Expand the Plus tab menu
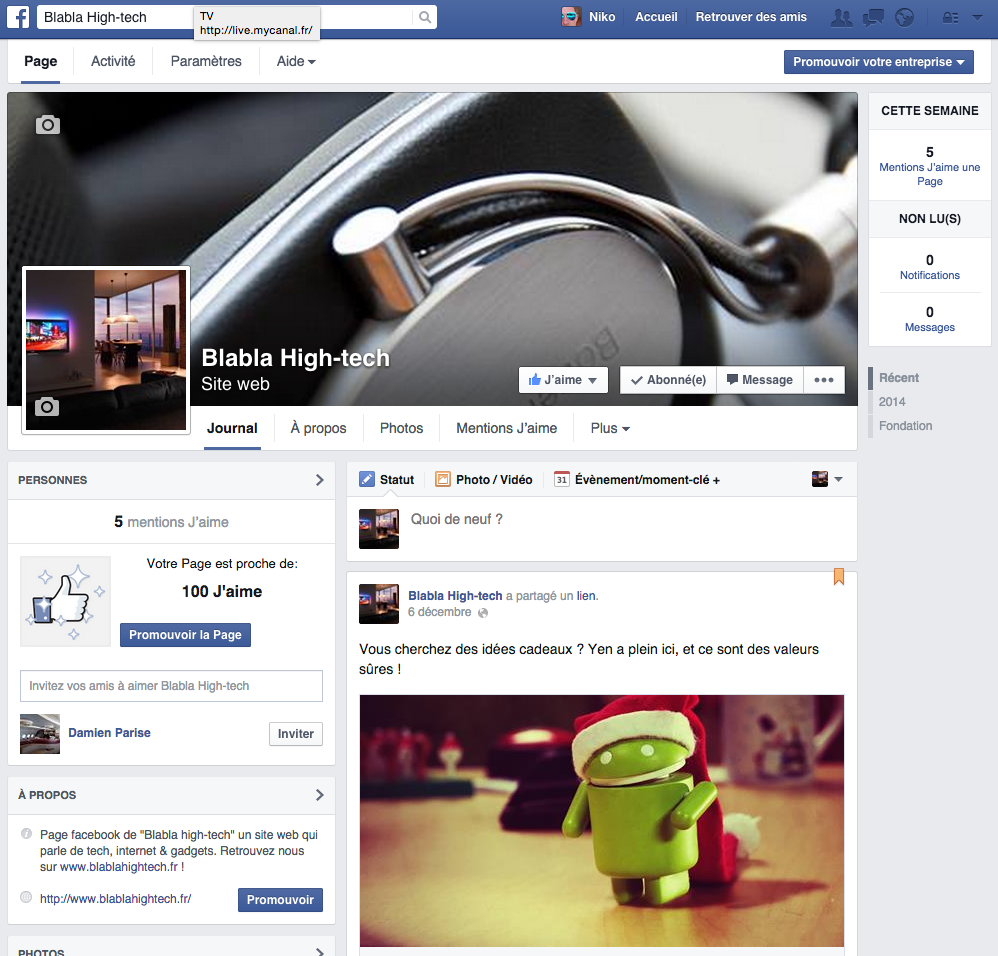 point(610,428)
